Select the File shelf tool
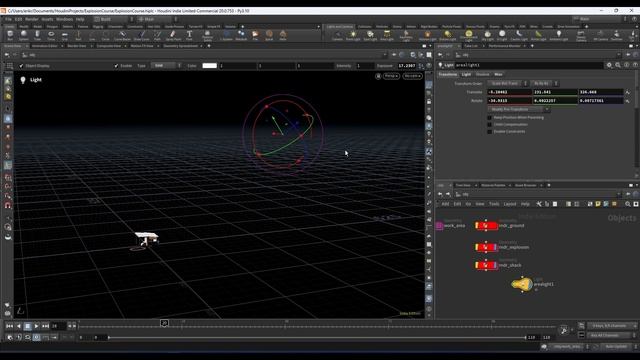The height and width of the screenshot is (360, 640). pyautogui.click(x=255, y=36)
